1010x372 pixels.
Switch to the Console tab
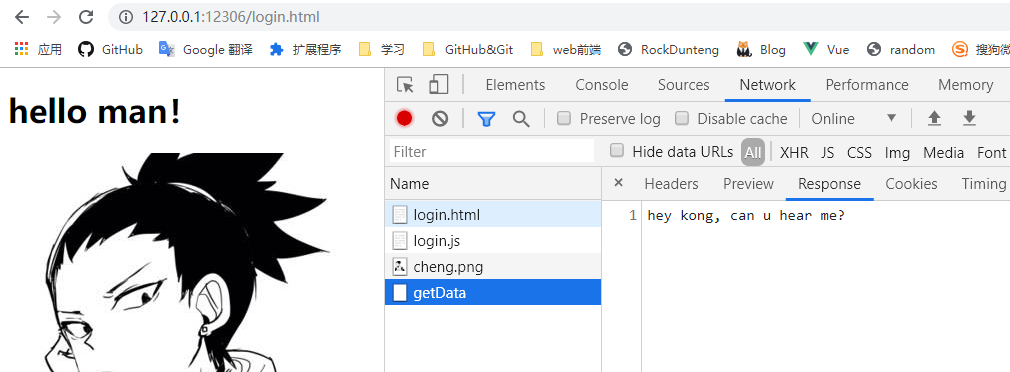tap(602, 85)
